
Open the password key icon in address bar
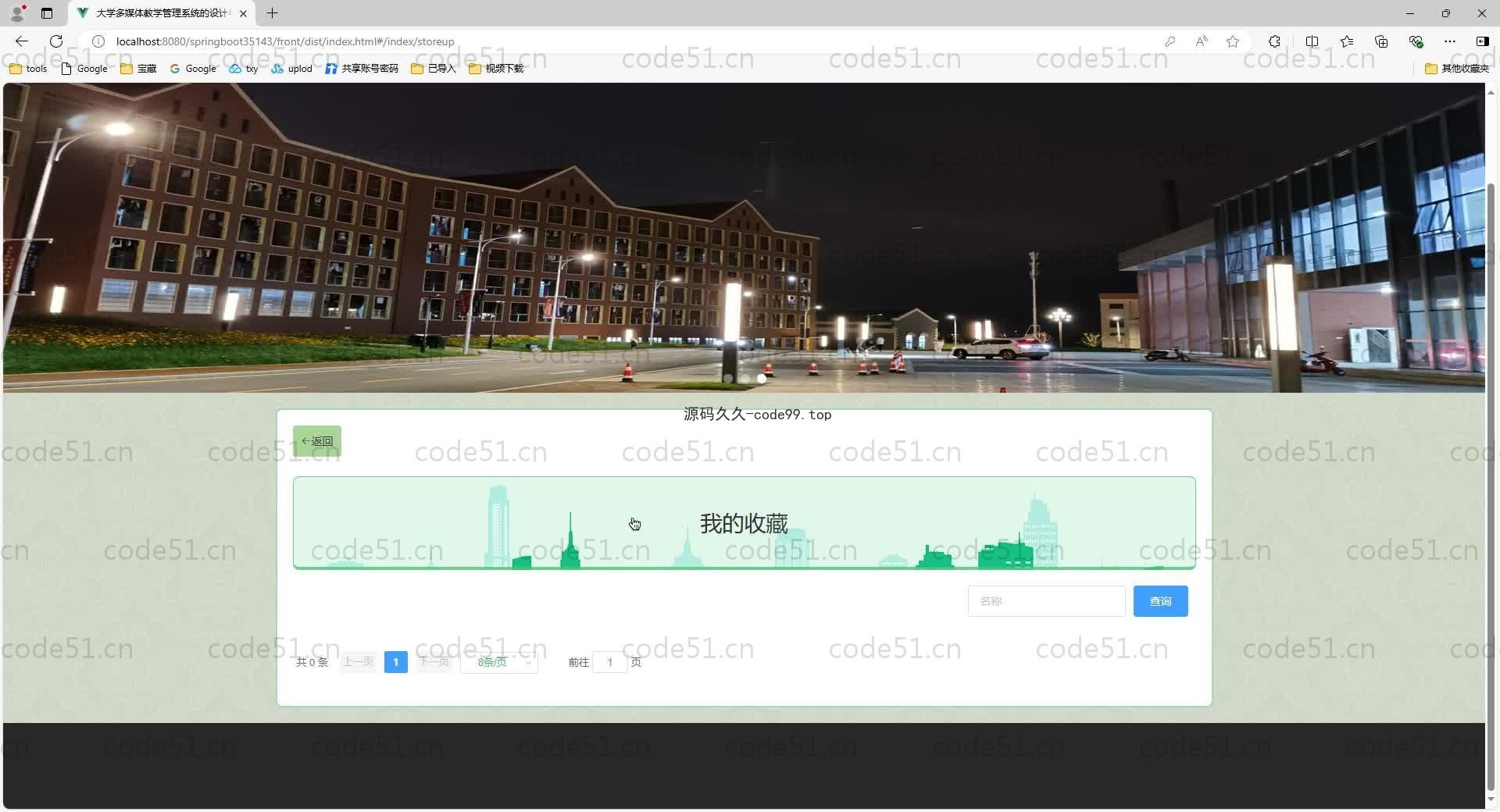(1170, 41)
